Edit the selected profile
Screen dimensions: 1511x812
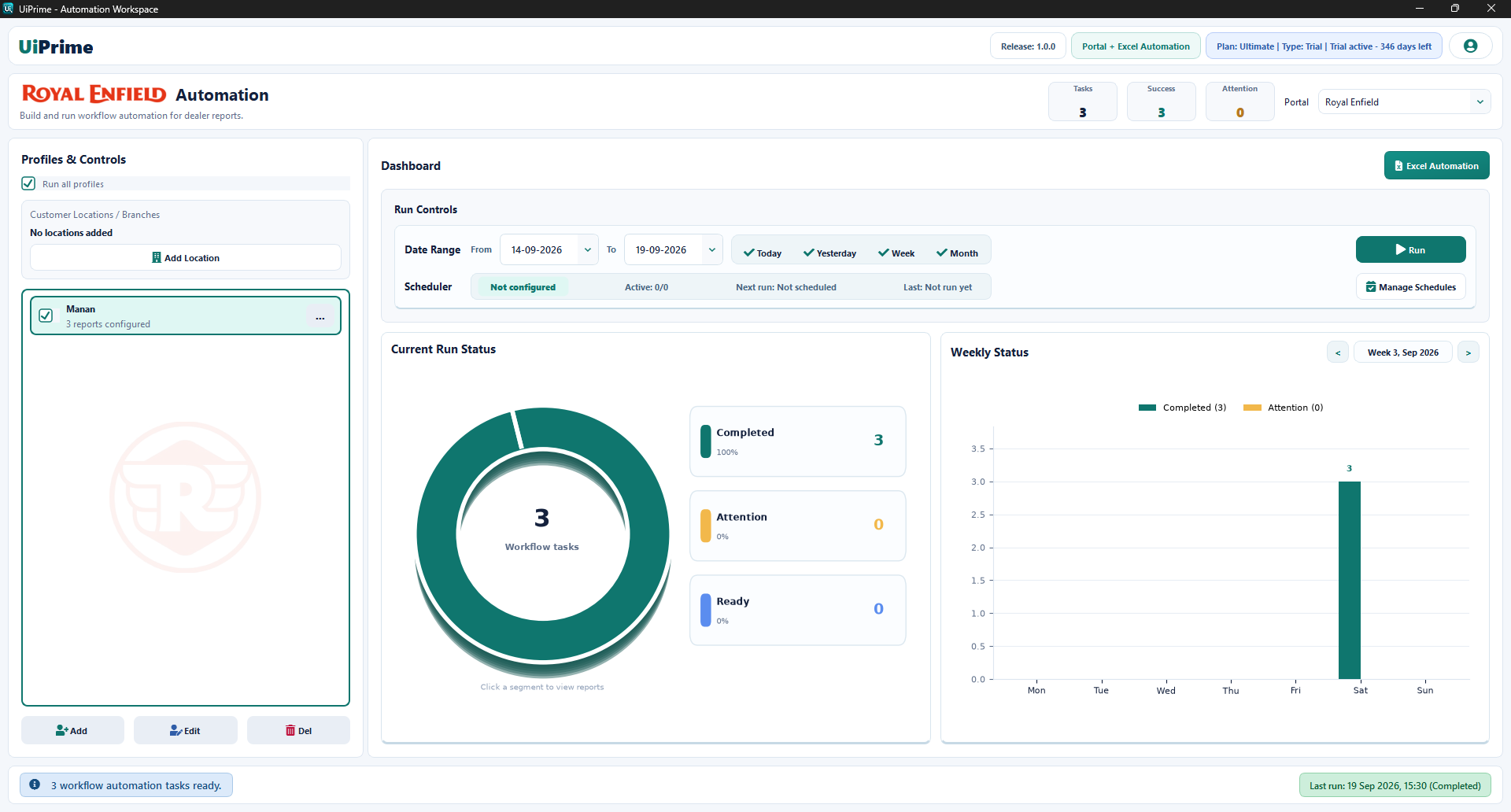185,731
